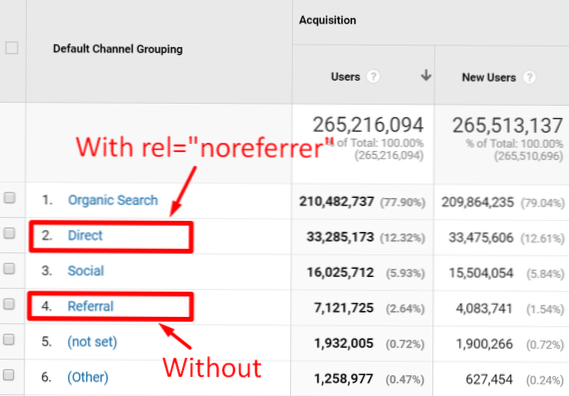Select Referral new users value 4,083,741

click(484, 308)
